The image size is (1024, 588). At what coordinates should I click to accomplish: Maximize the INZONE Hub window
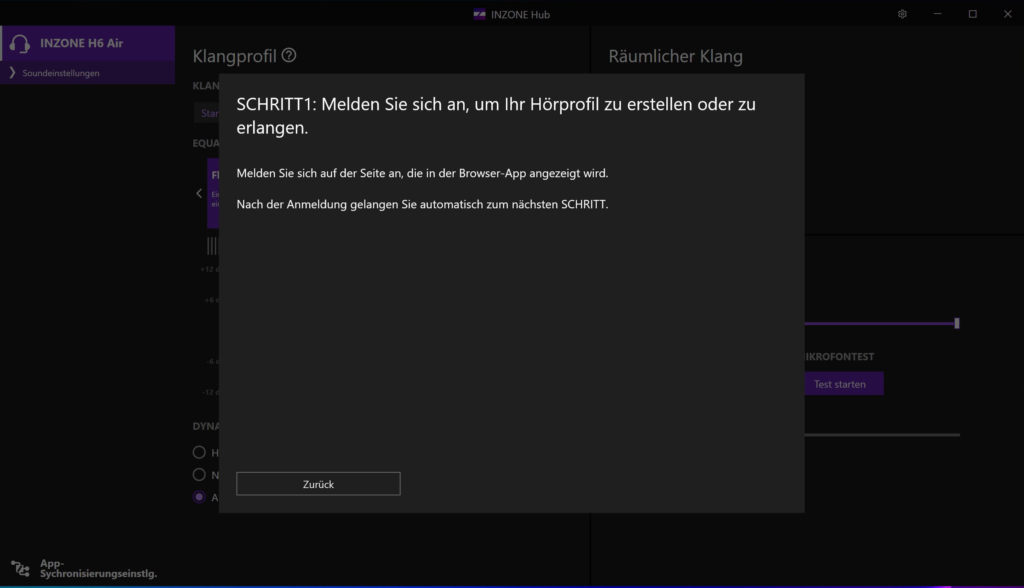(972, 14)
